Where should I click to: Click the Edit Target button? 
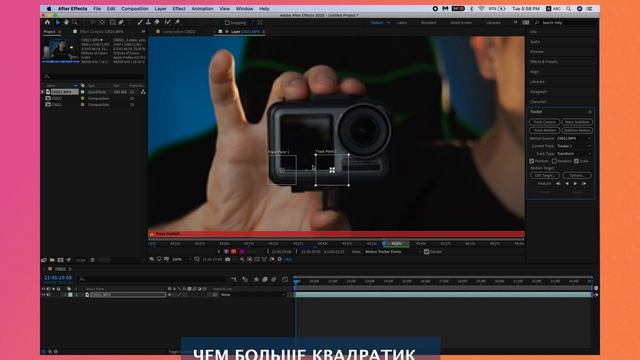click(544, 176)
